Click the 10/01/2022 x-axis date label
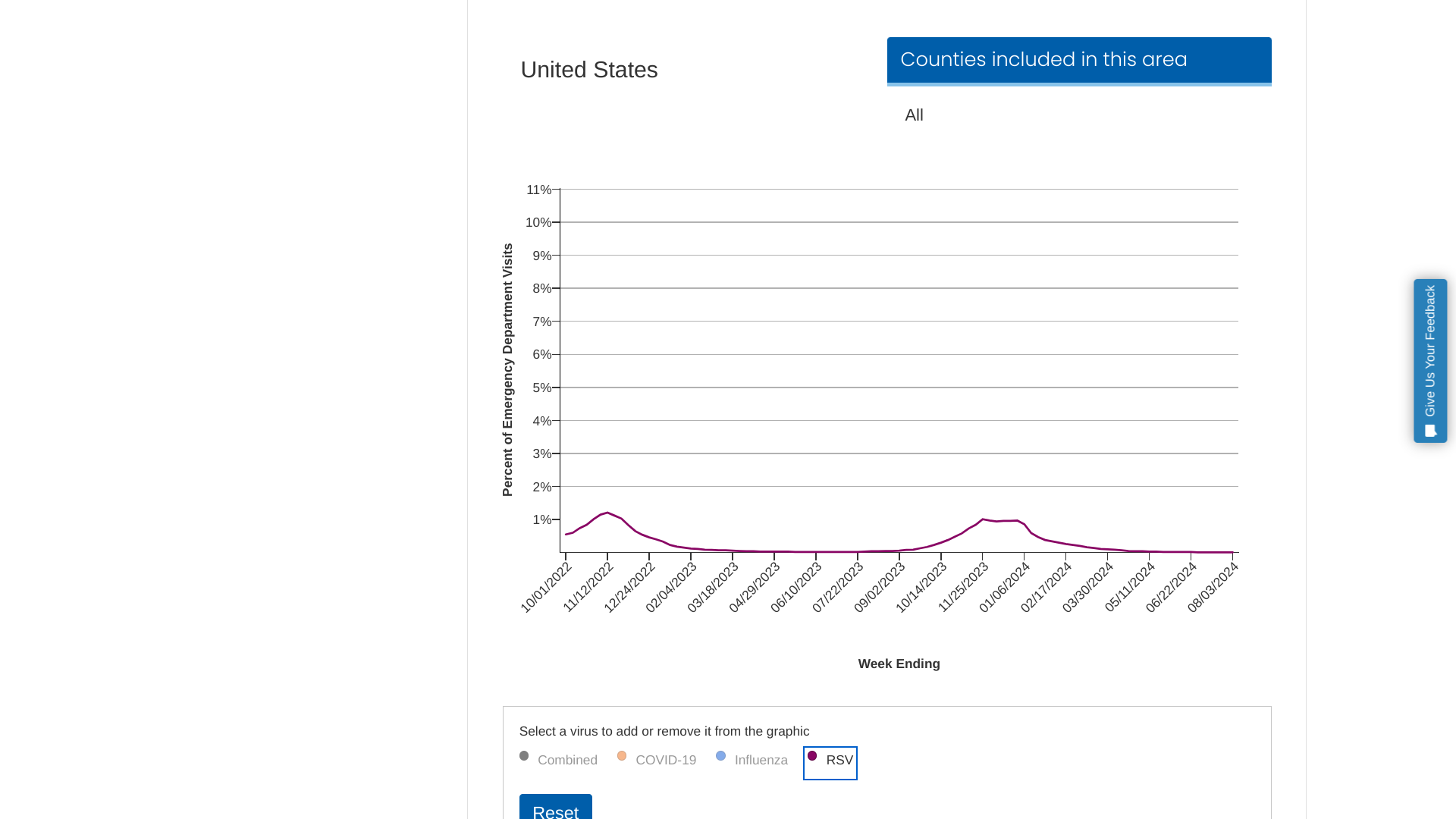Viewport: 1456px width, 819px height. (546, 588)
